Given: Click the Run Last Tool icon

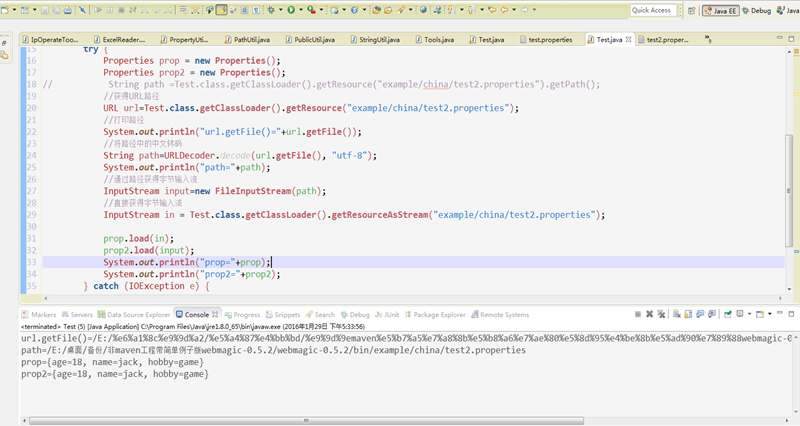Looking at the screenshot, I should click(311, 10).
